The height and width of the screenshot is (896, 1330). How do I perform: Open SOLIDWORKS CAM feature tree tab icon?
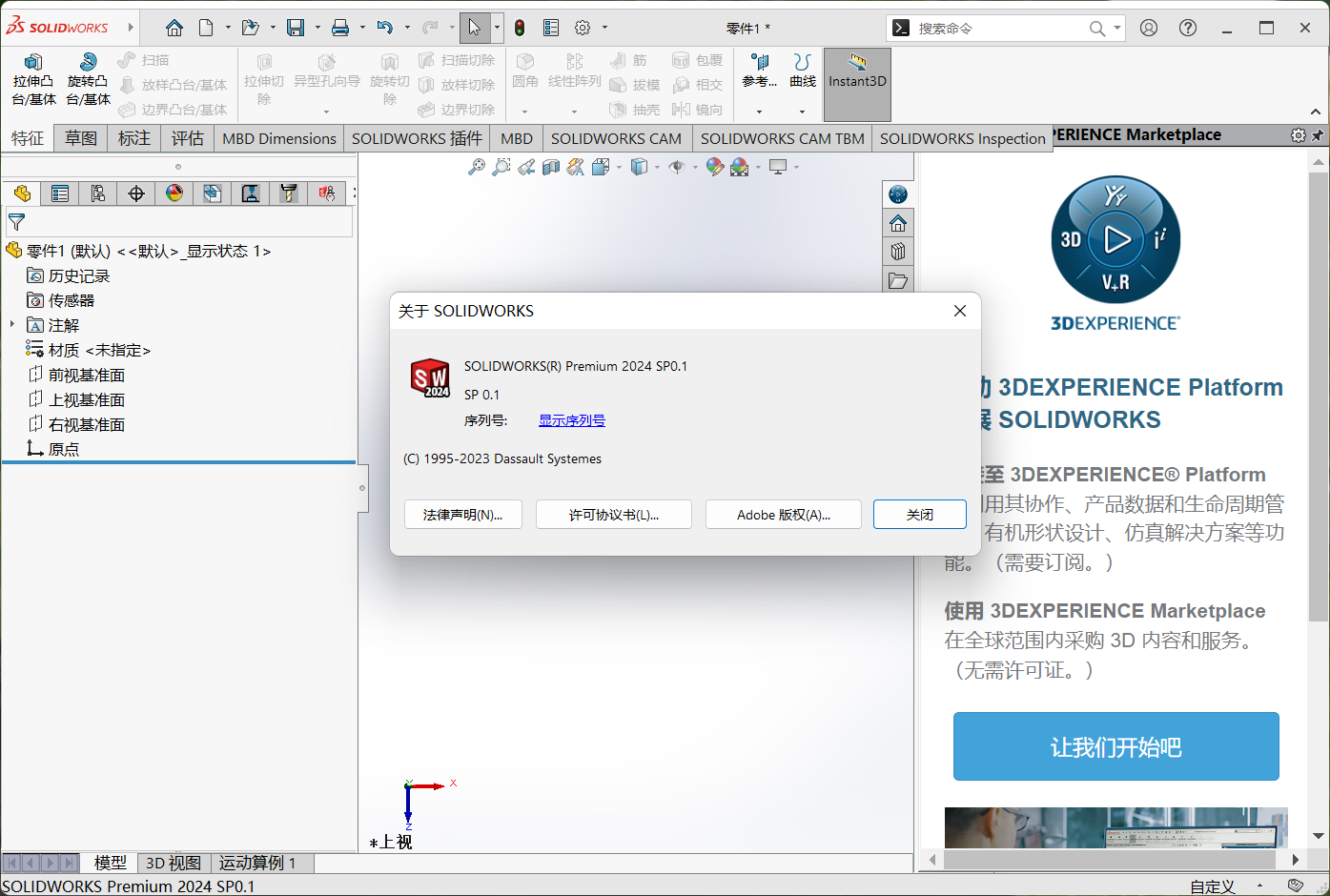click(213, 193)
